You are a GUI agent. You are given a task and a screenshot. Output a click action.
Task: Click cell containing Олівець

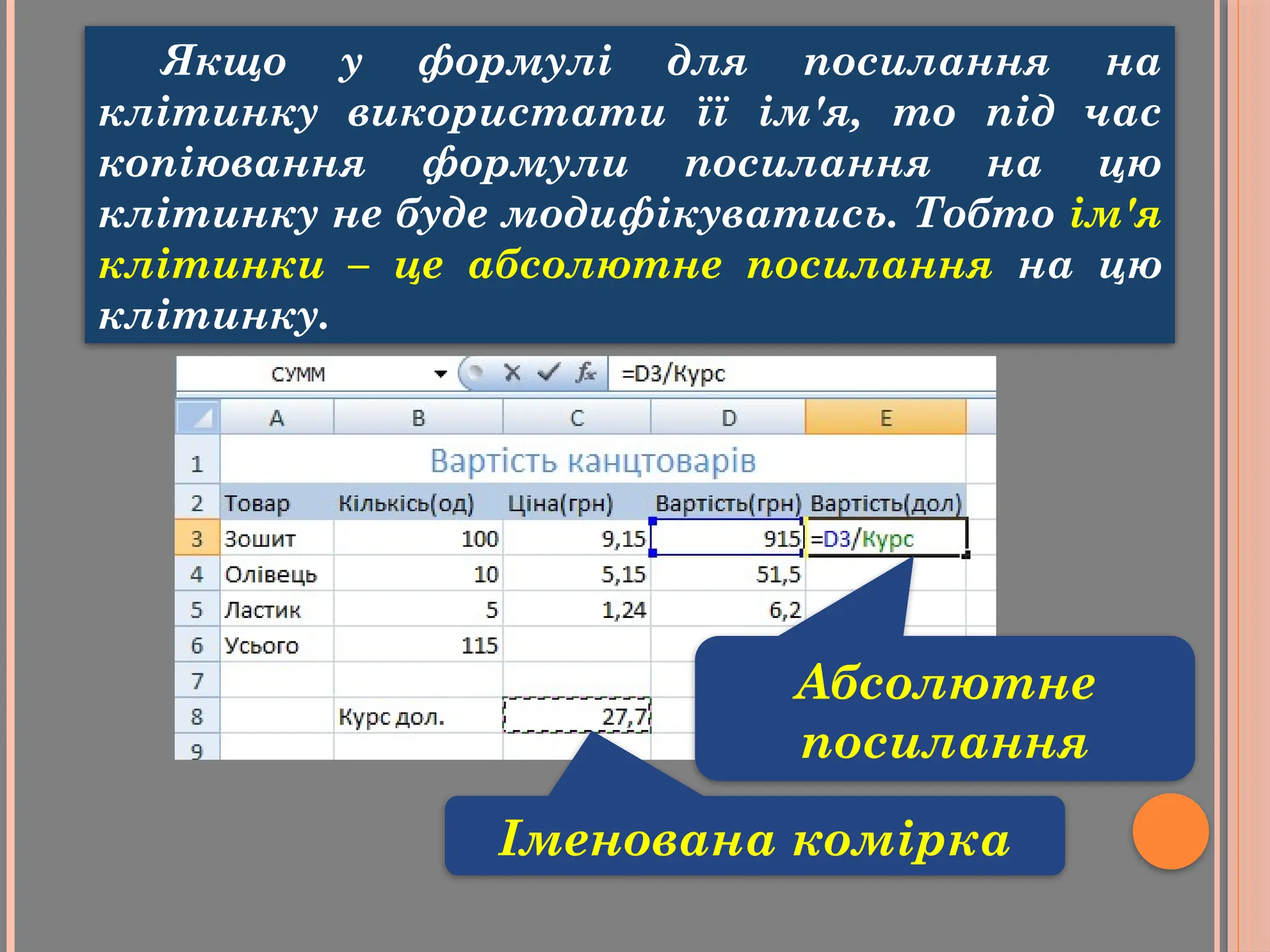277,573
